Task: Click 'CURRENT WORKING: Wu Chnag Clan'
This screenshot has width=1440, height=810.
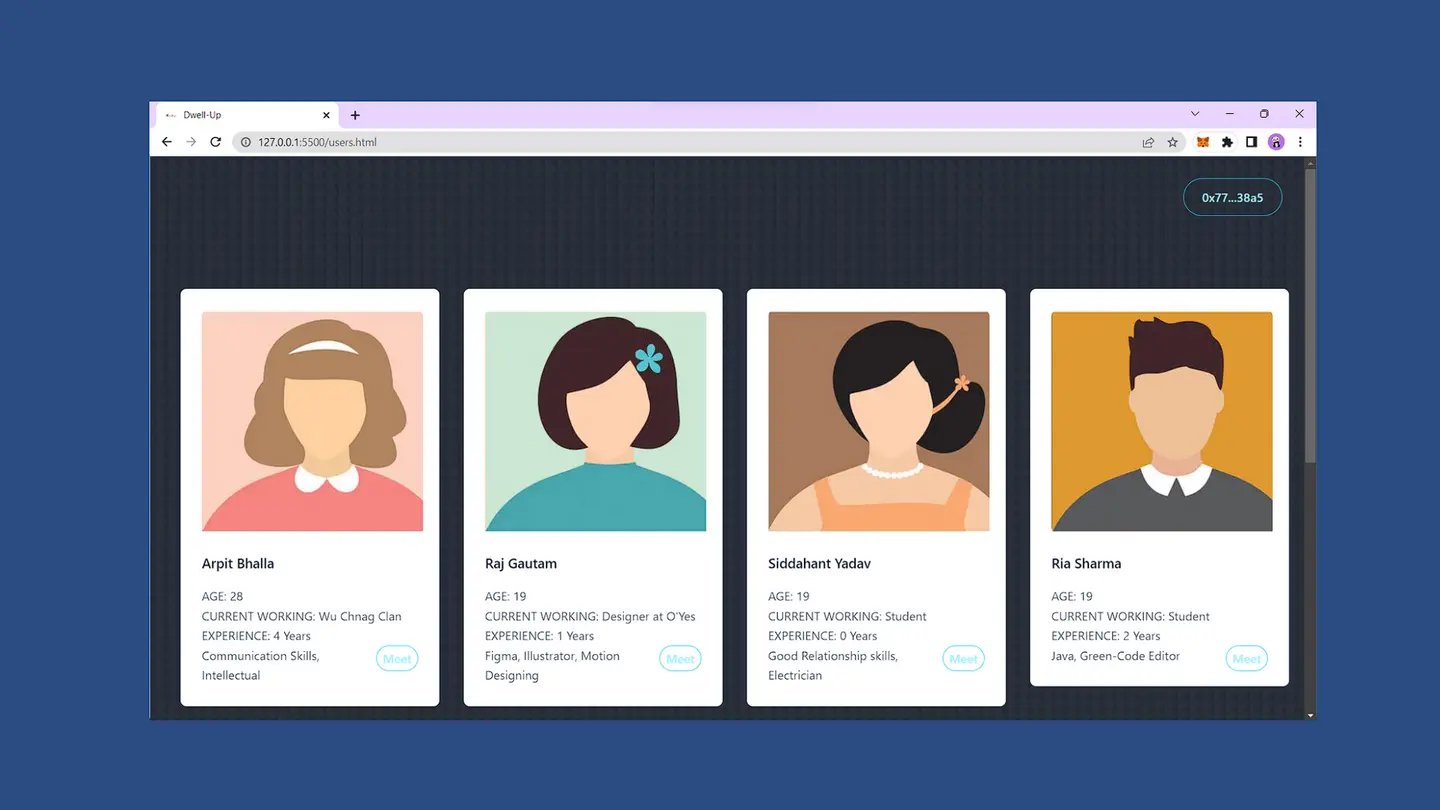Action: click(x=302, y=617)
